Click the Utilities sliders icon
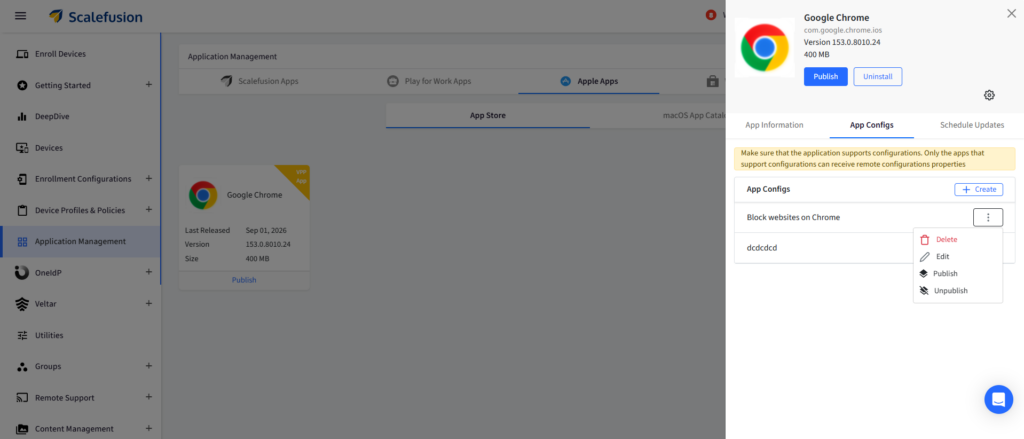Viewport: 1024px width, 439px height. point(22,335)
